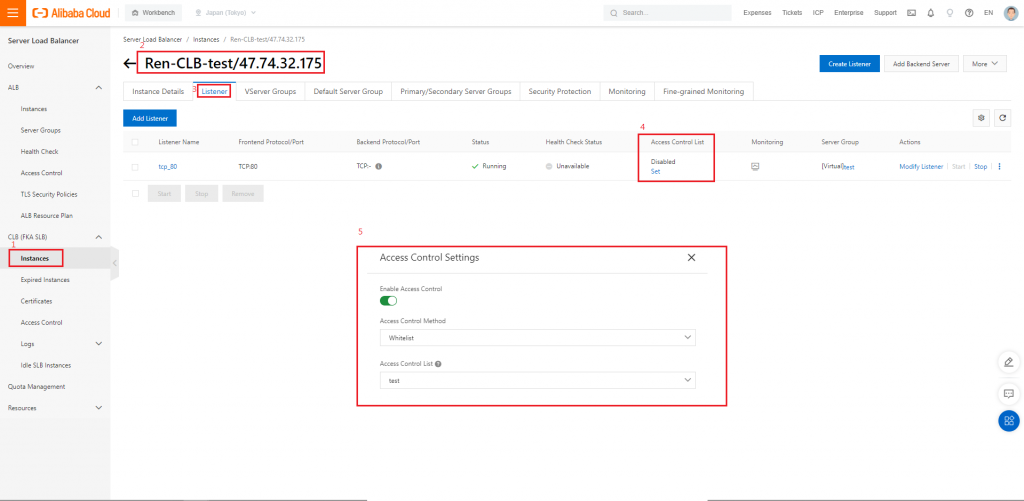Image resolution: width=1024 pixels, height=501 pixels.
Task: Click the lightbulb tips icon
Action: coord(950,12)
